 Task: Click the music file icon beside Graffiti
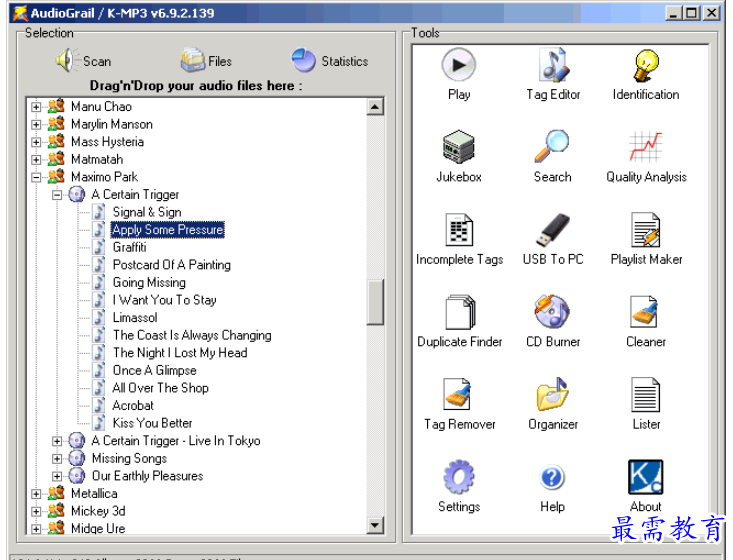point(99,247)
